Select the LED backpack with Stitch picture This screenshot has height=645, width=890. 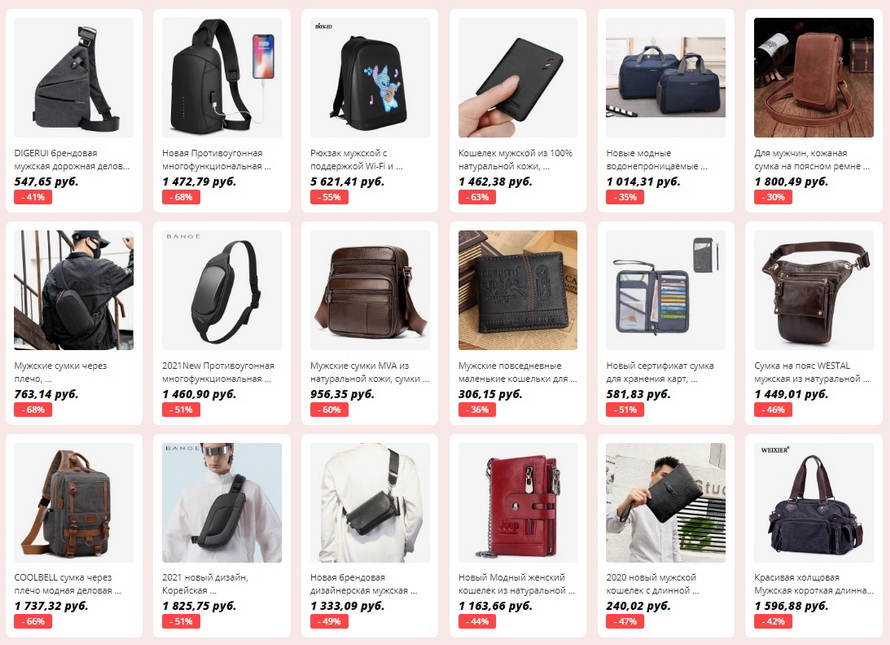[370, 77]
